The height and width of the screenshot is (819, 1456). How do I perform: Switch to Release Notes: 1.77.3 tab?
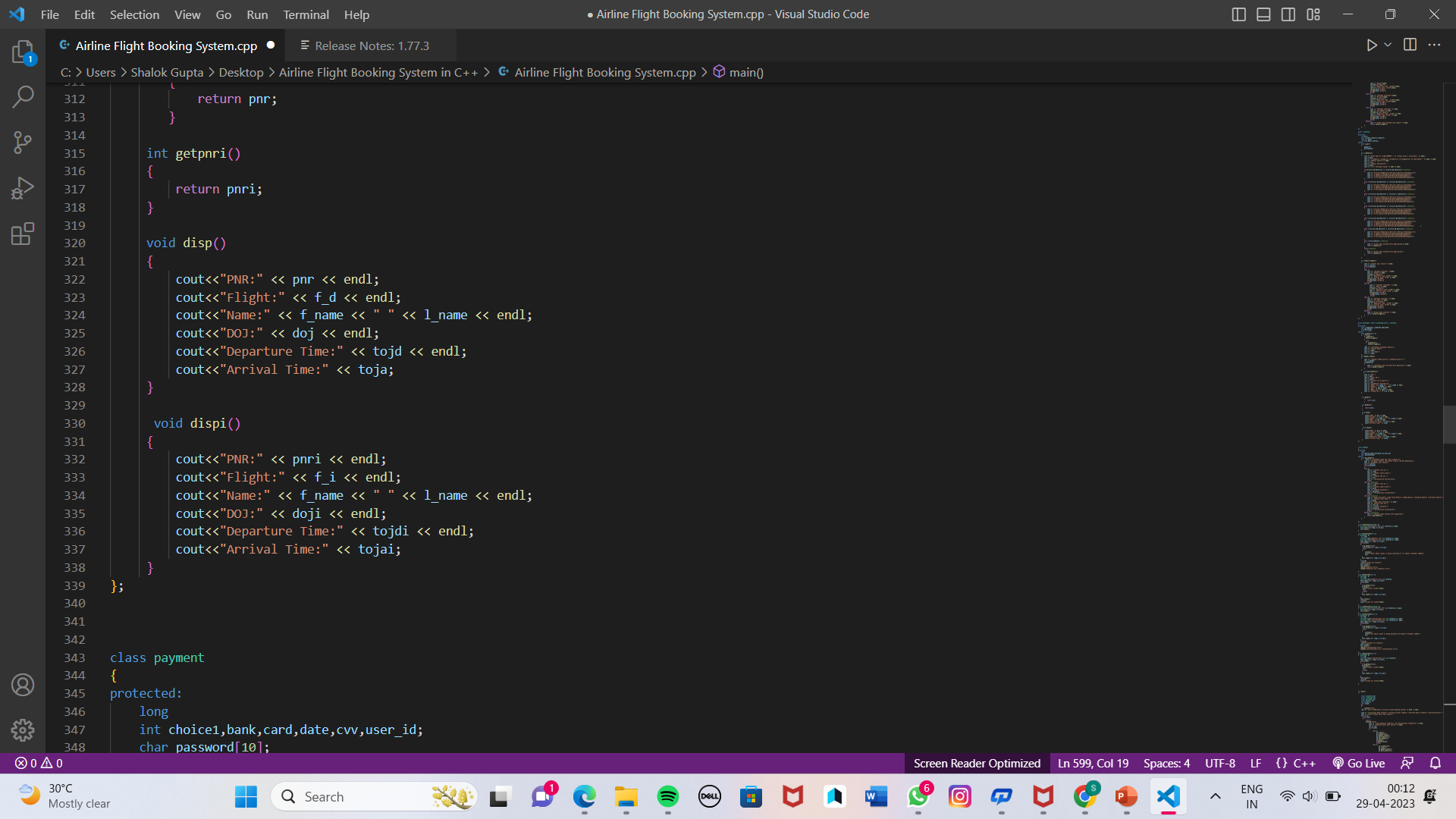(x=372, y=45)
